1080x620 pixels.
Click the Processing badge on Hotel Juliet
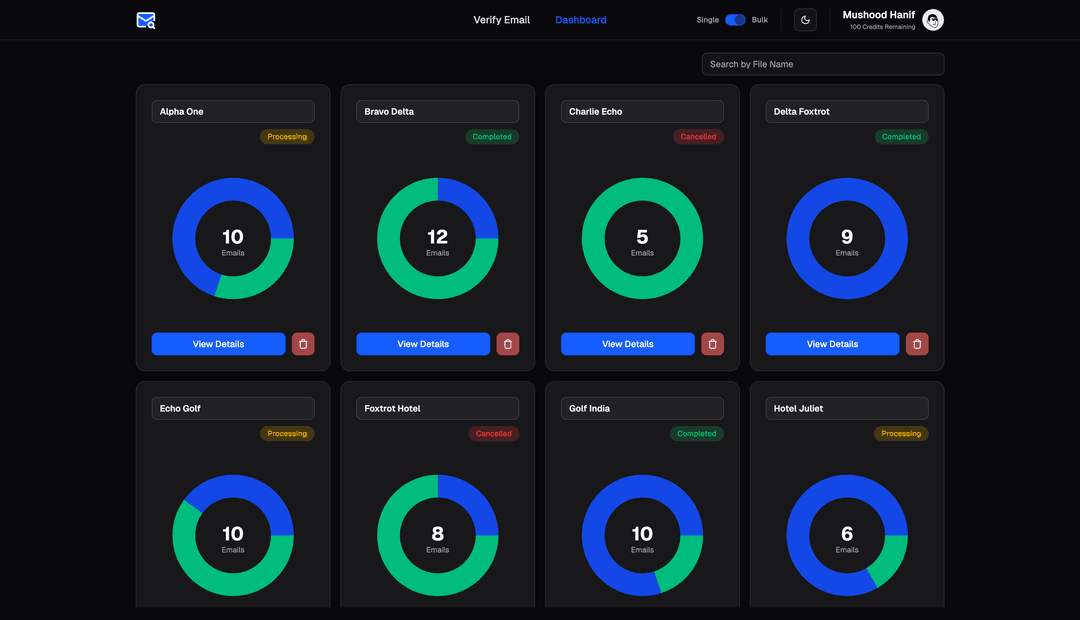pyautogui.click(x=901, y=433)
